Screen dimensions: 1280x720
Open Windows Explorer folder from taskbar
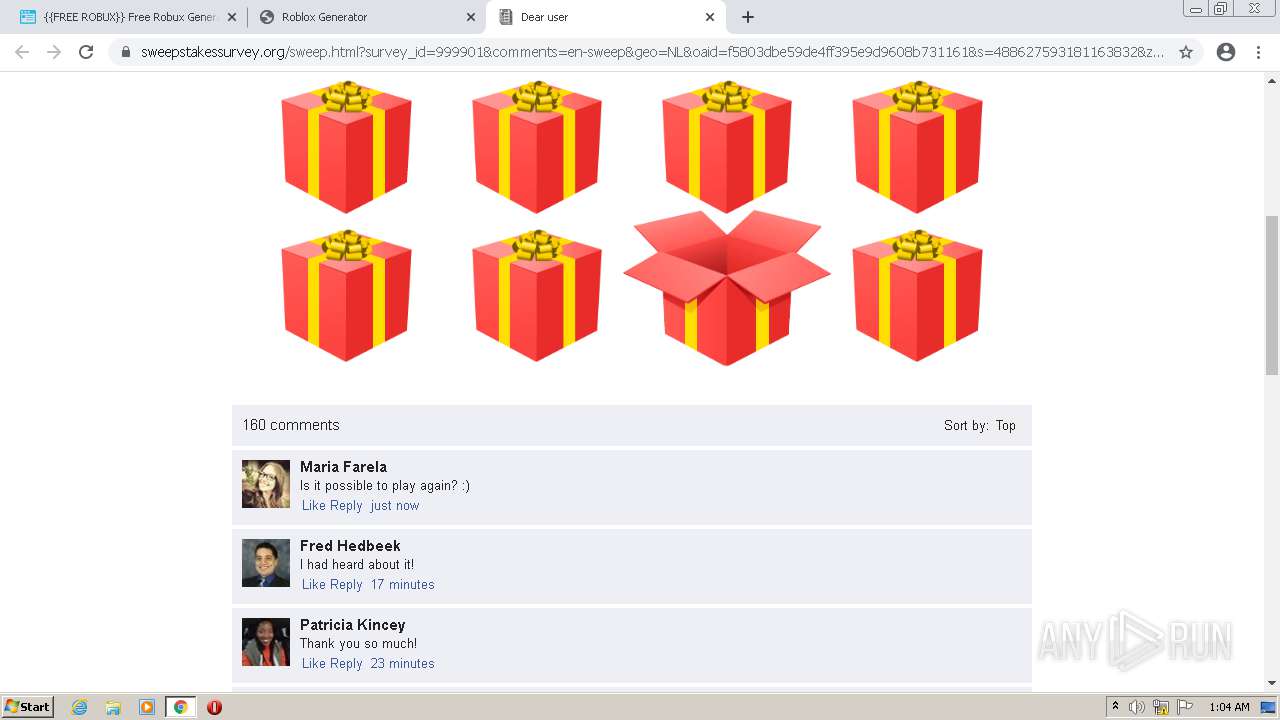pos(113,707)
